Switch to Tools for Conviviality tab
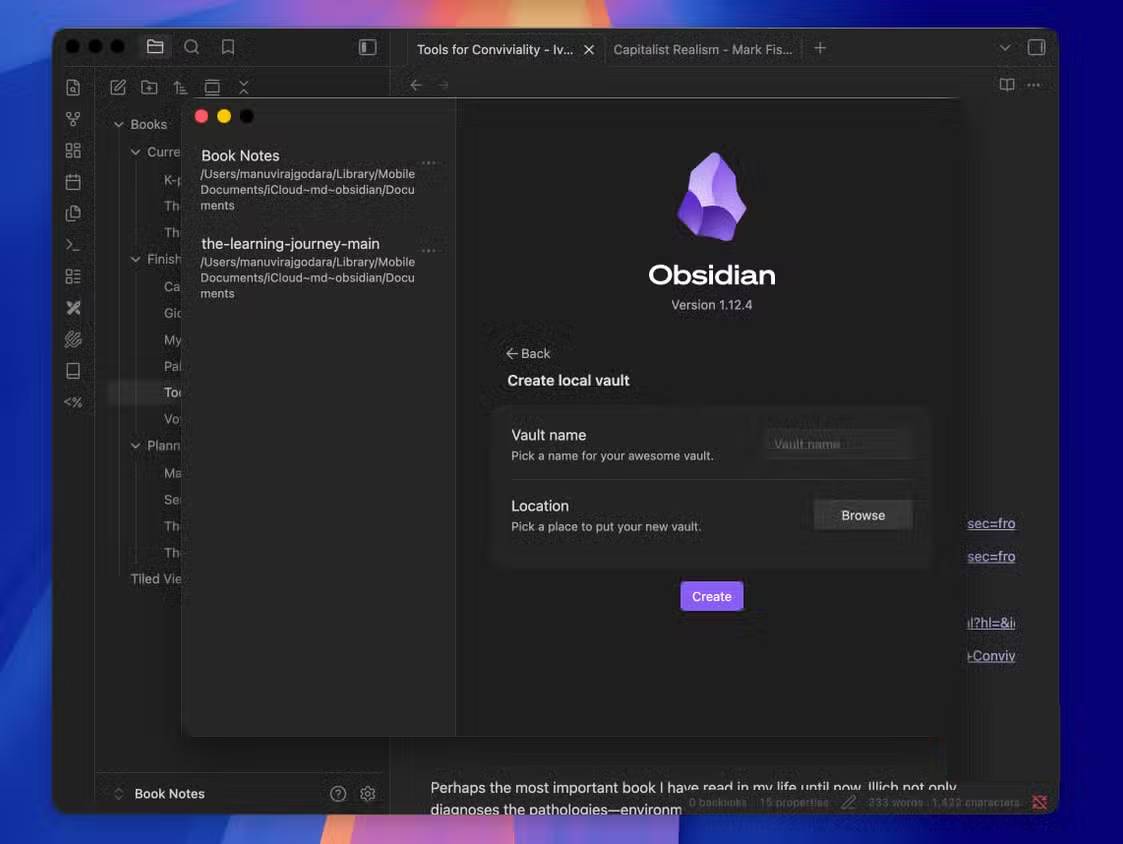Image resolution: width=1123 pixels, height=844 pixels. tap(495, 49)
